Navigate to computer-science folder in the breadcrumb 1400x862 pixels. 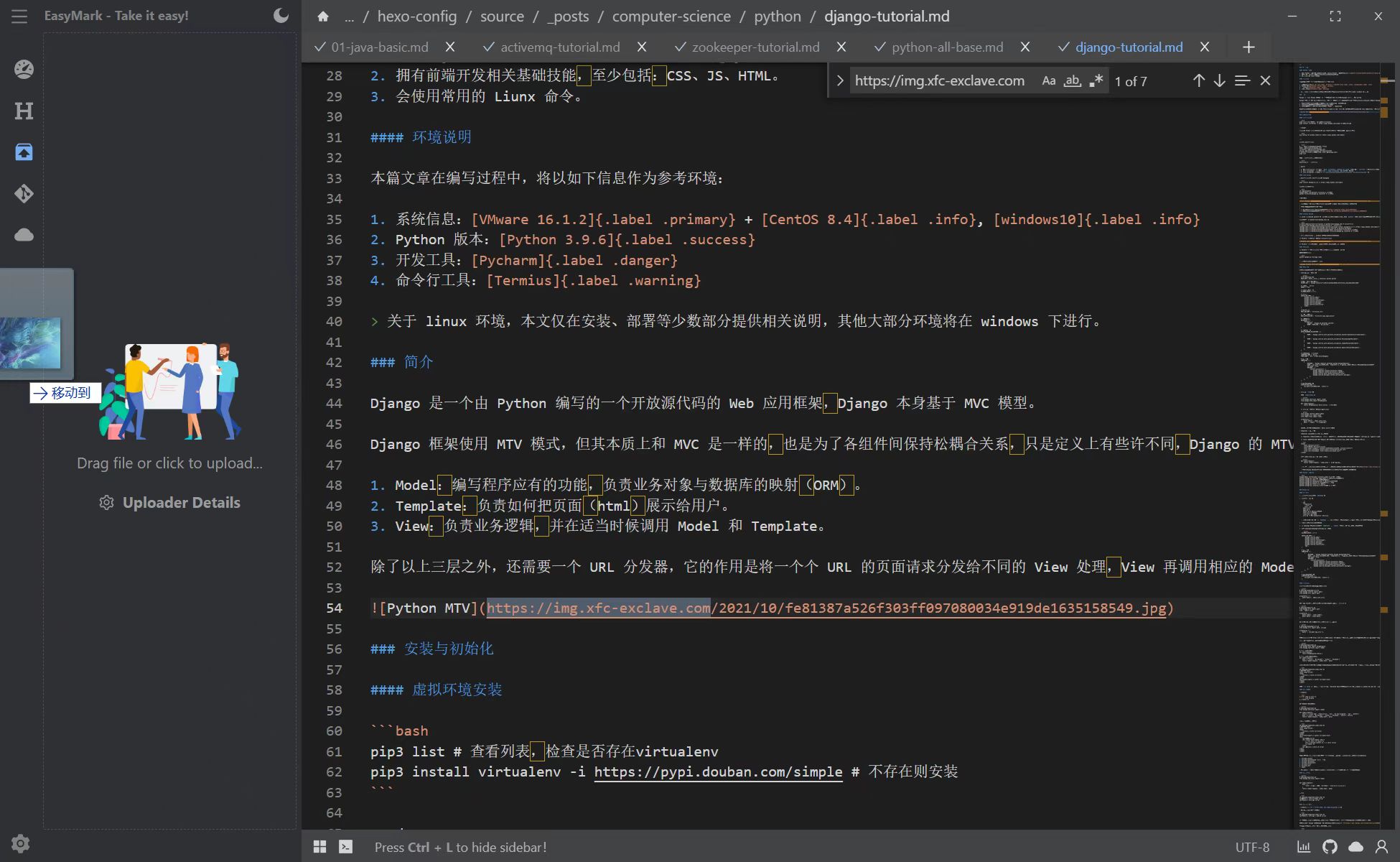(671, 16)
